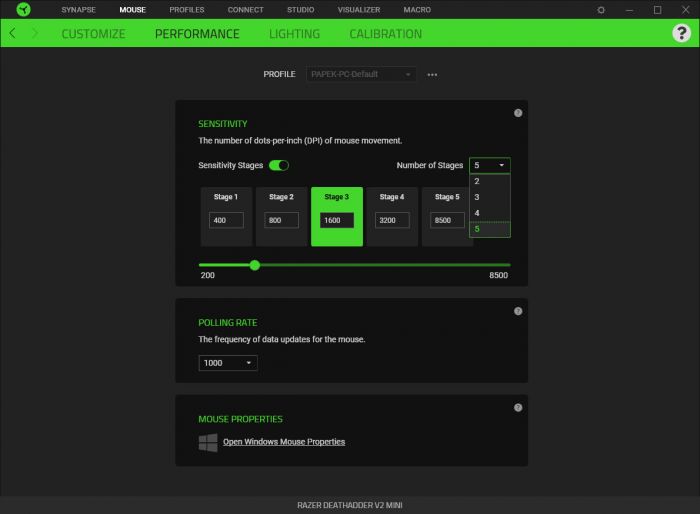The height and width of the screenshot is (514, 700).
Task: Go back with the left arrow
Action: click(12, 33)
